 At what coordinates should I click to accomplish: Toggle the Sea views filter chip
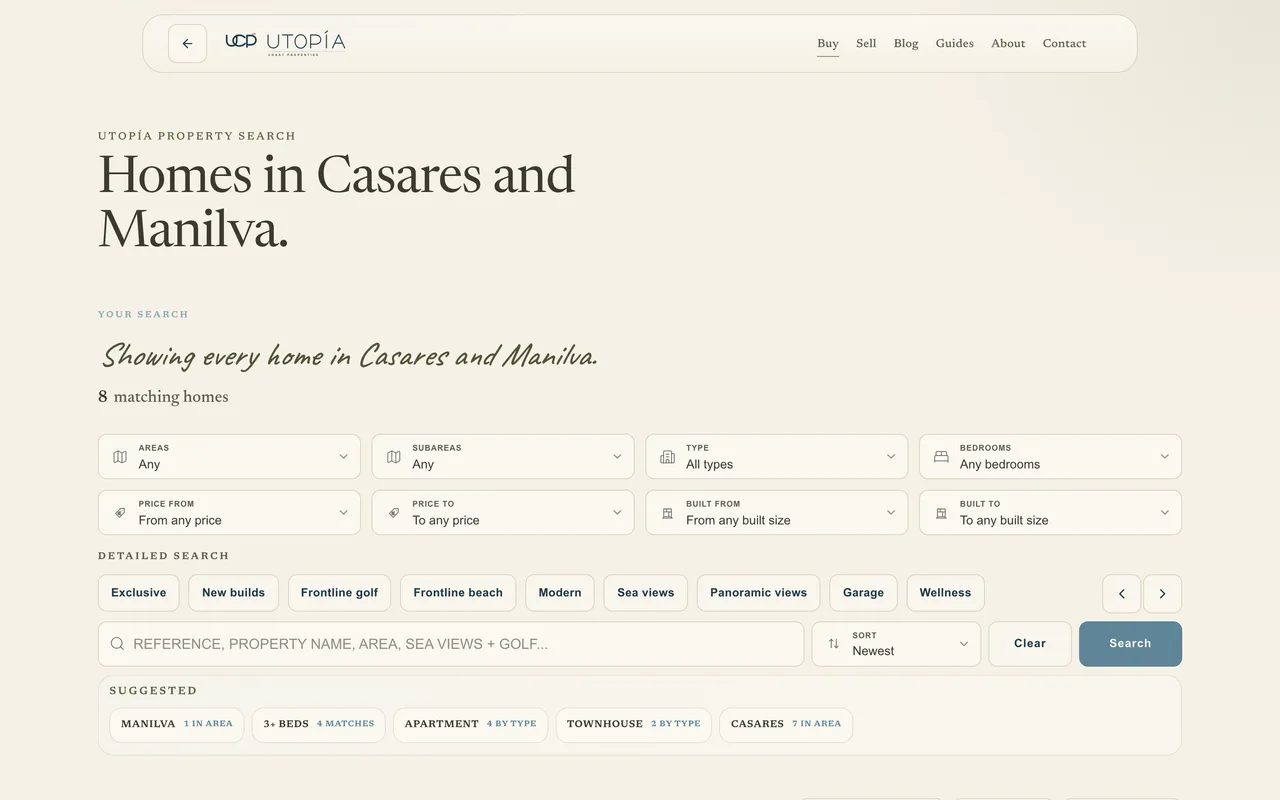pyautogui.click(x=646, y=593)
